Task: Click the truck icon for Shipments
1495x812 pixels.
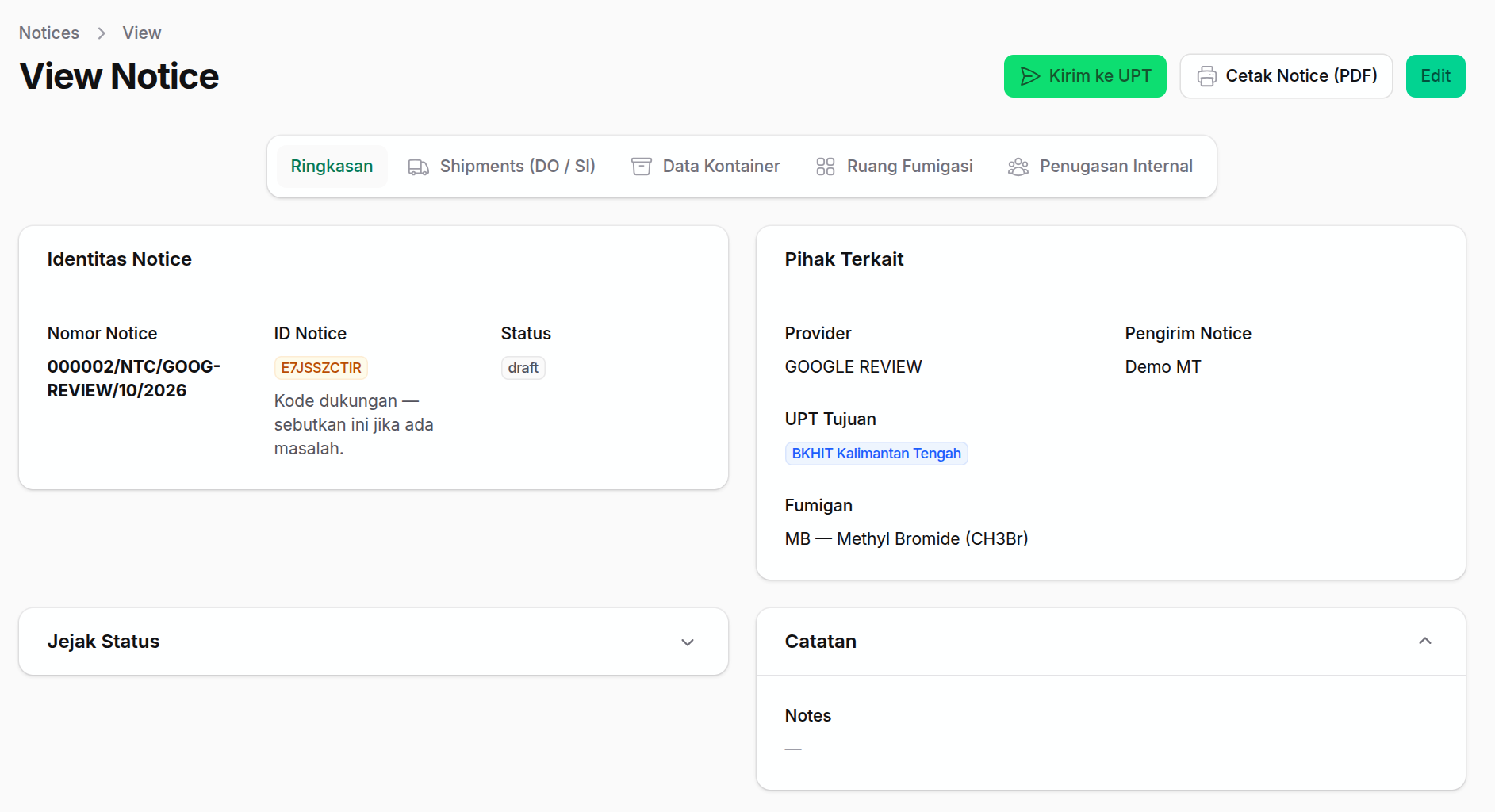Action: [x=418, y=167]
